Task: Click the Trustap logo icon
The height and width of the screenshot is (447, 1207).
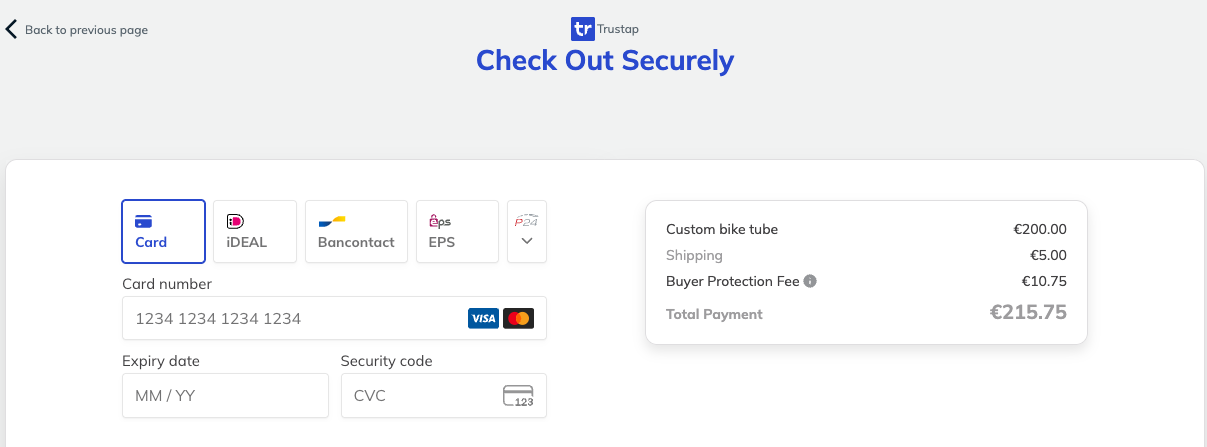Action: tap(582, 29)
